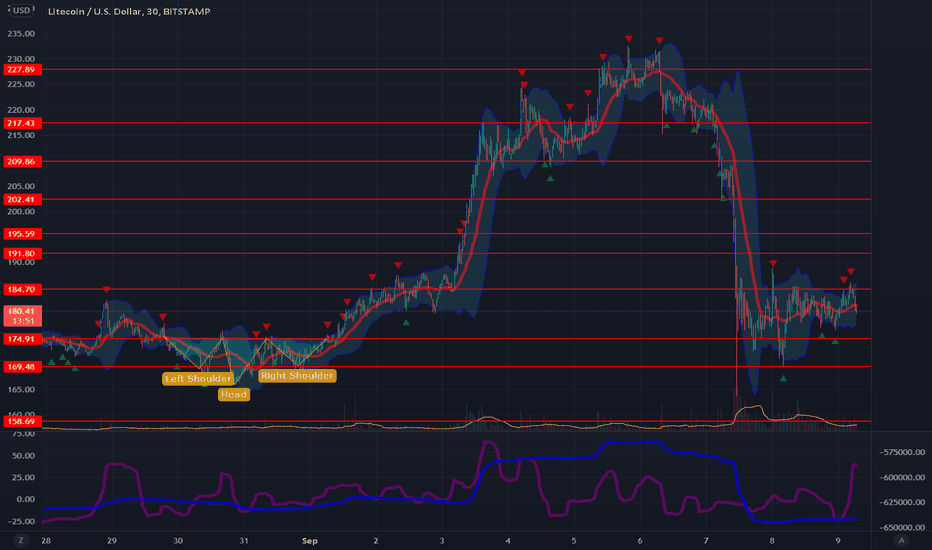Click the 191.80 red price level label
This screenshot has width=932, height=550.
pos(23,253)
